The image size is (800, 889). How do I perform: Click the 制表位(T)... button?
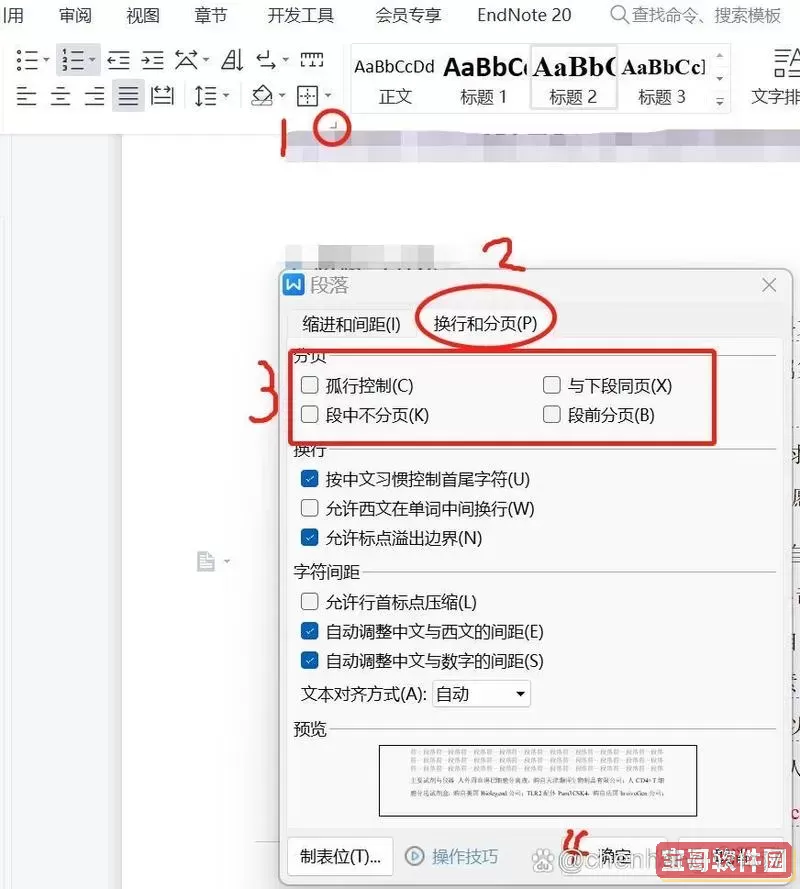point(340,856)
